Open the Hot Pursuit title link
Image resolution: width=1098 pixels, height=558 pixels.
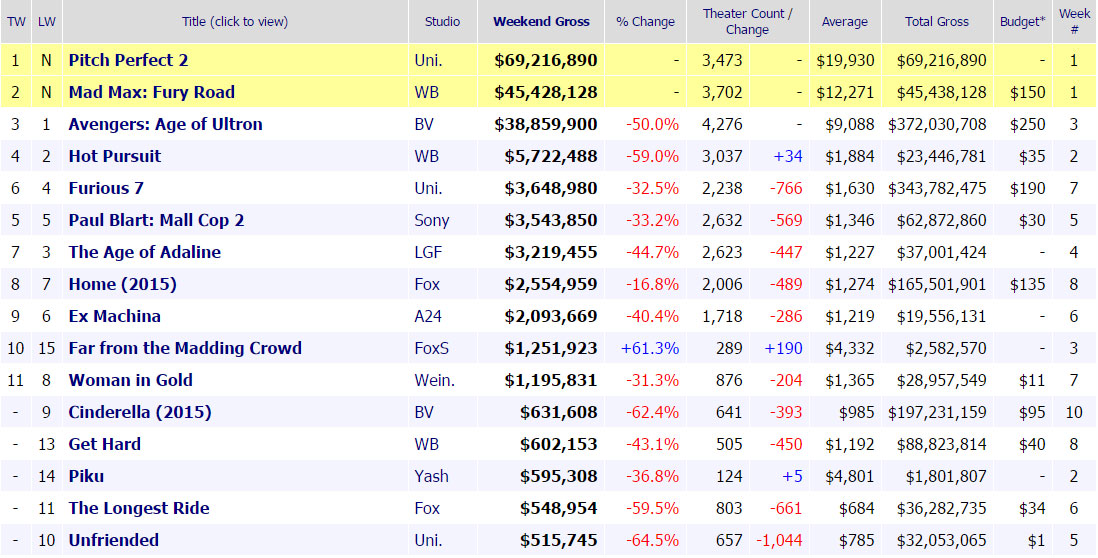pos(115,156)
